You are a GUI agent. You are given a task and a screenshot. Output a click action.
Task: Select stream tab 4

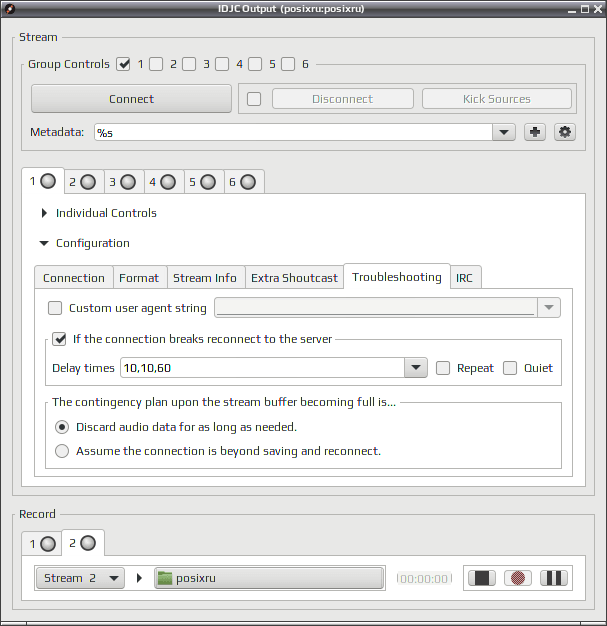[x=163, y=182]
